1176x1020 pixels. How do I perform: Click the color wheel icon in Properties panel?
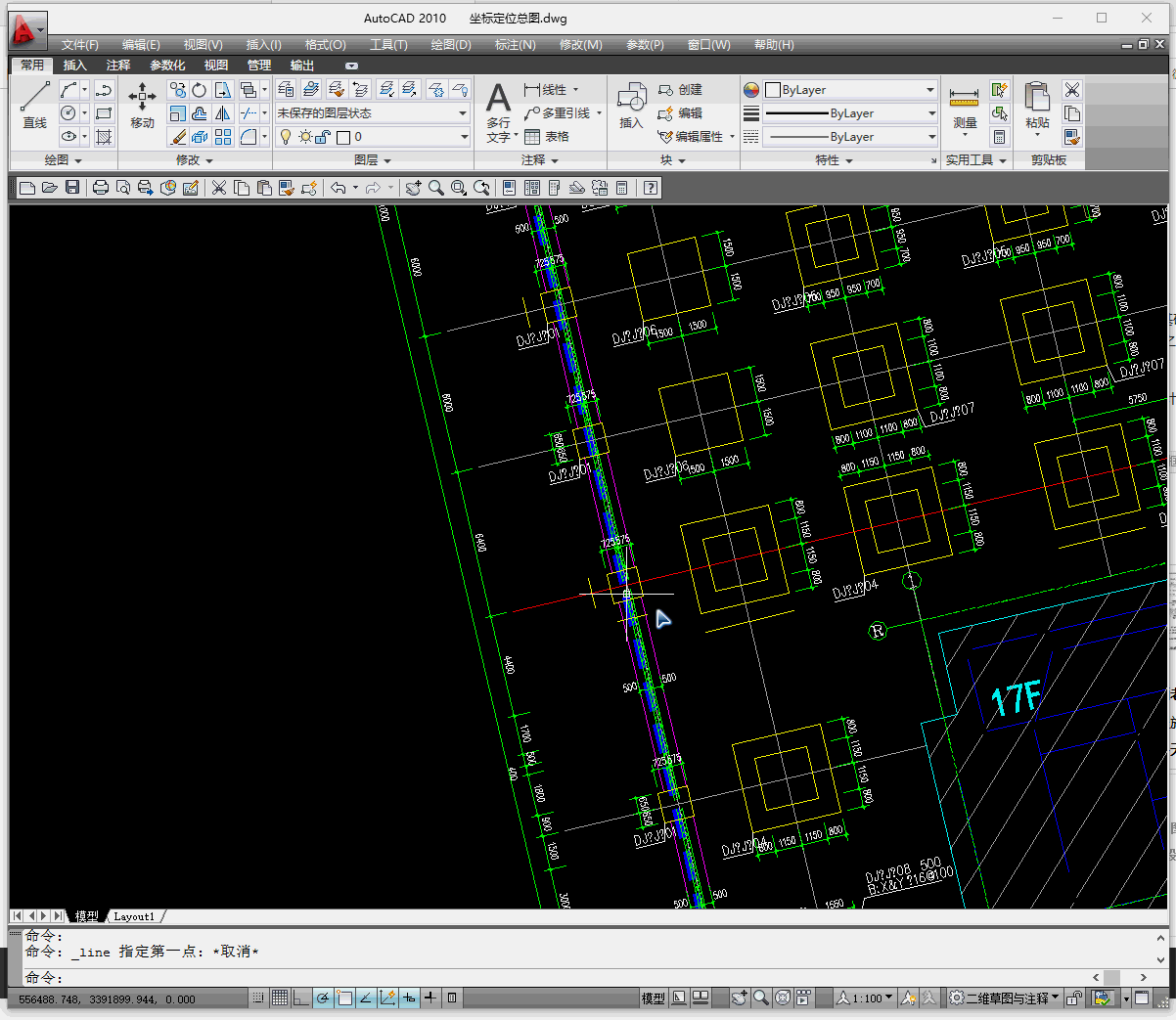[x=751, y=90]
